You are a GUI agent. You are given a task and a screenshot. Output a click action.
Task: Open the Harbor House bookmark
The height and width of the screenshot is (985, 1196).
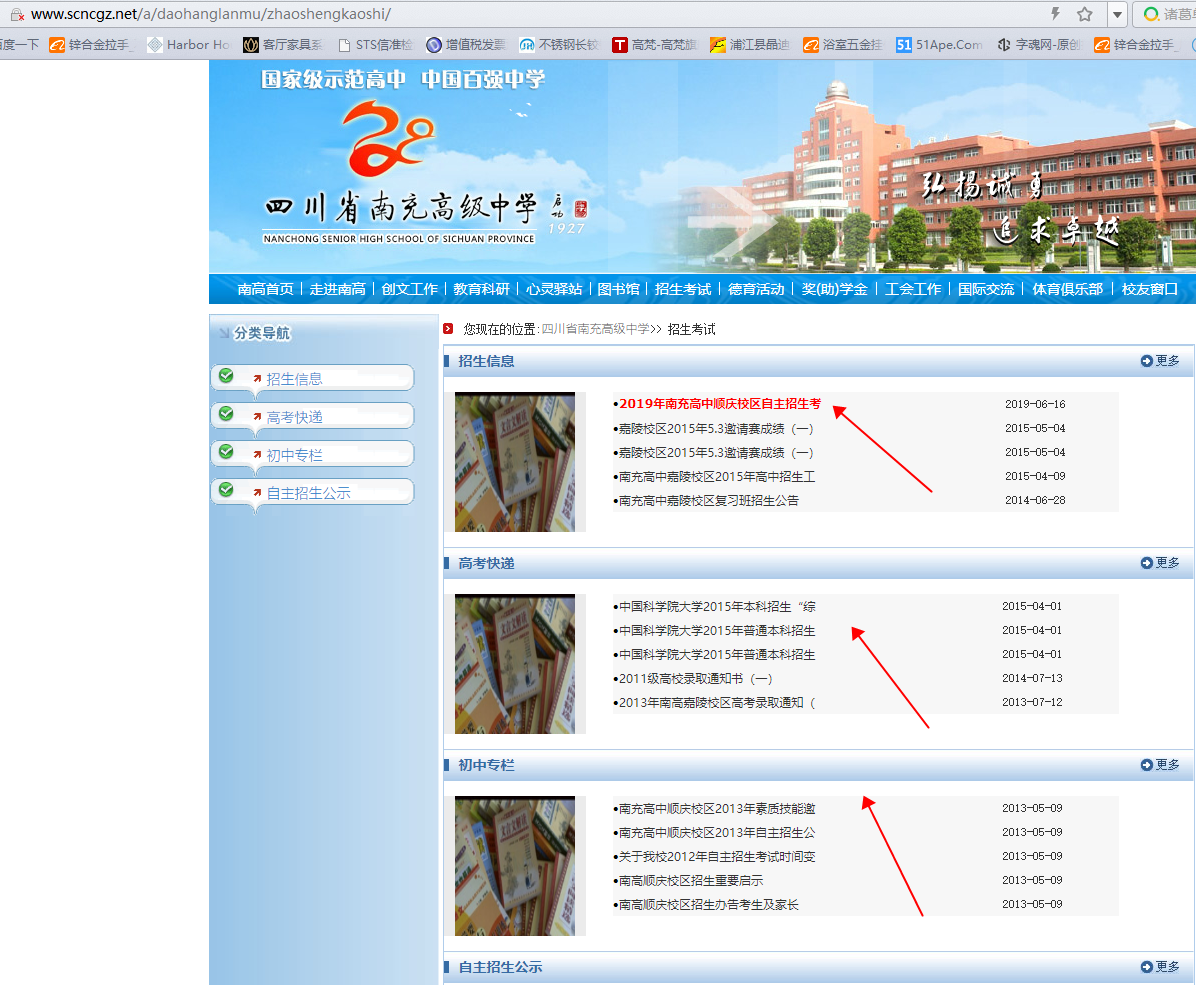tap(190, 44)
